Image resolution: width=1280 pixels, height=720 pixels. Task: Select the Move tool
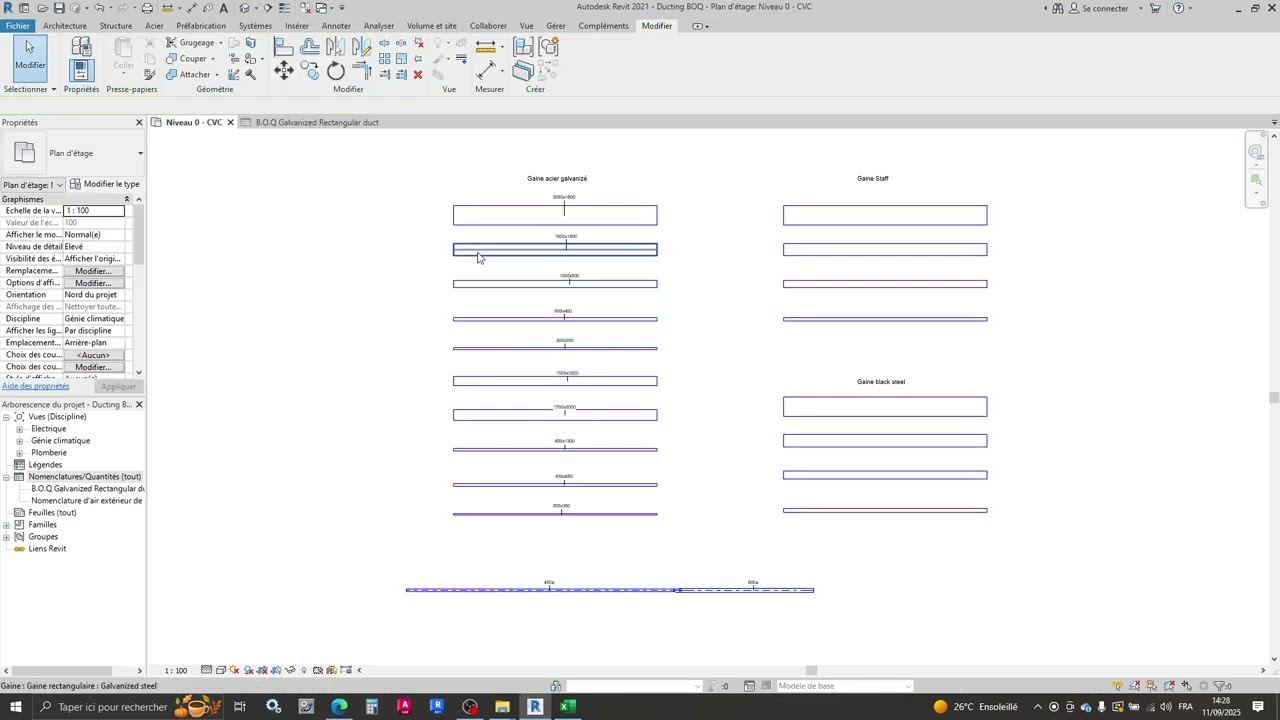284,70
